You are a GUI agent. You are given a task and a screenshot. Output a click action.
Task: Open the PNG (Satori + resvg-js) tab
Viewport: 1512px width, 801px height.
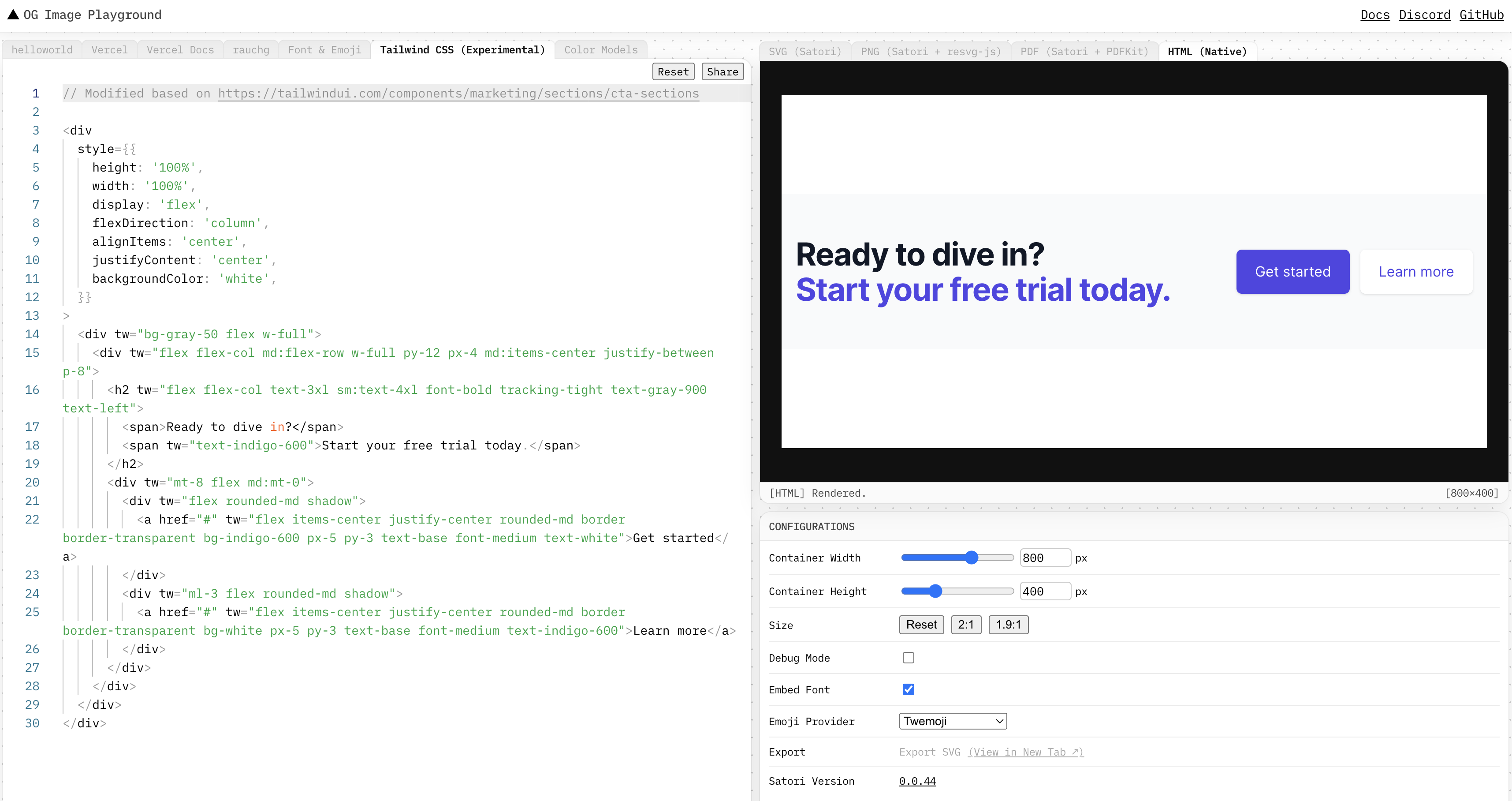pos(931,51)
